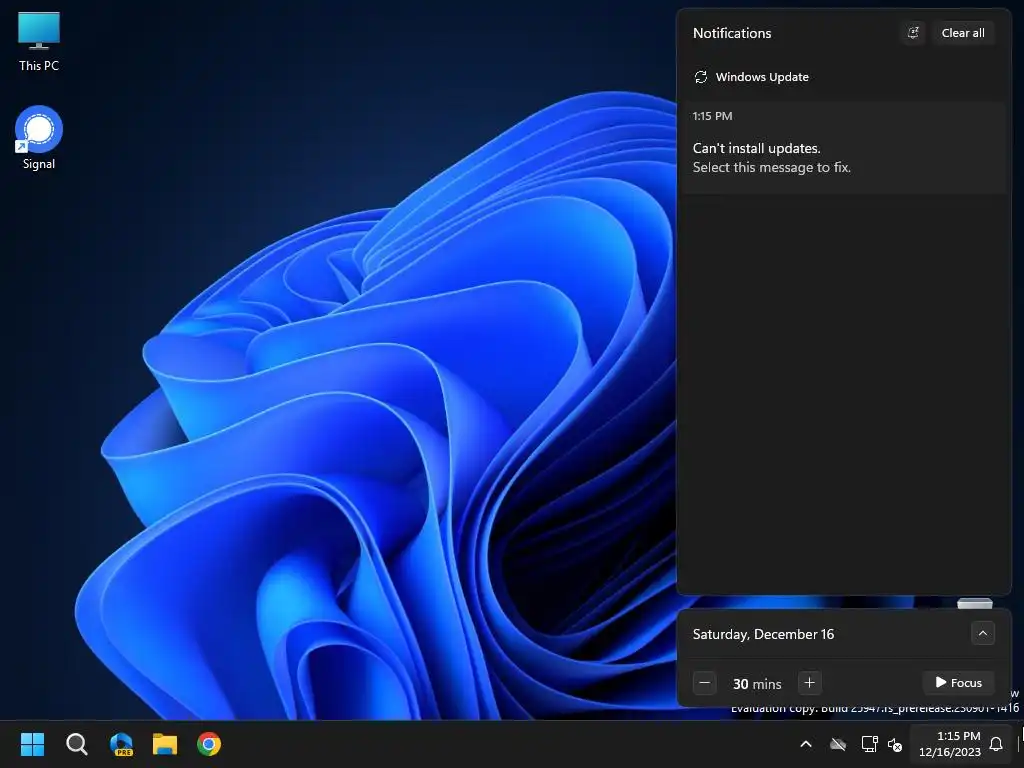Click 'Select this message to fix.' text
Image resolution: width=1024 pixels, height=768 pixels.
tap(771, 167)
